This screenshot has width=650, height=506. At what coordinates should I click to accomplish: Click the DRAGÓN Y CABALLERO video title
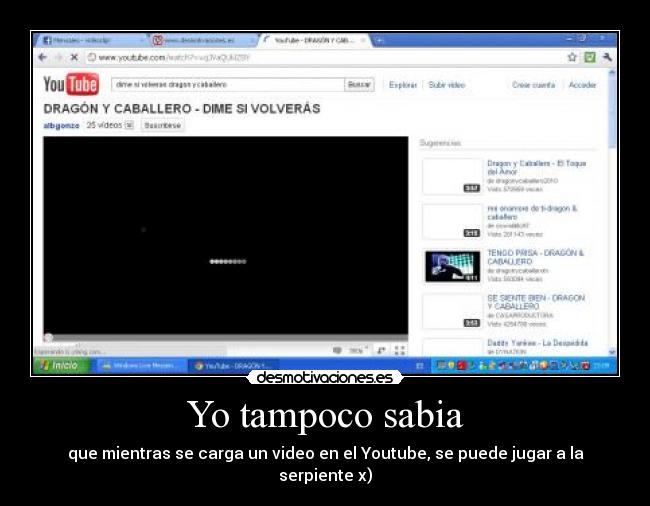tap(182, 109)
